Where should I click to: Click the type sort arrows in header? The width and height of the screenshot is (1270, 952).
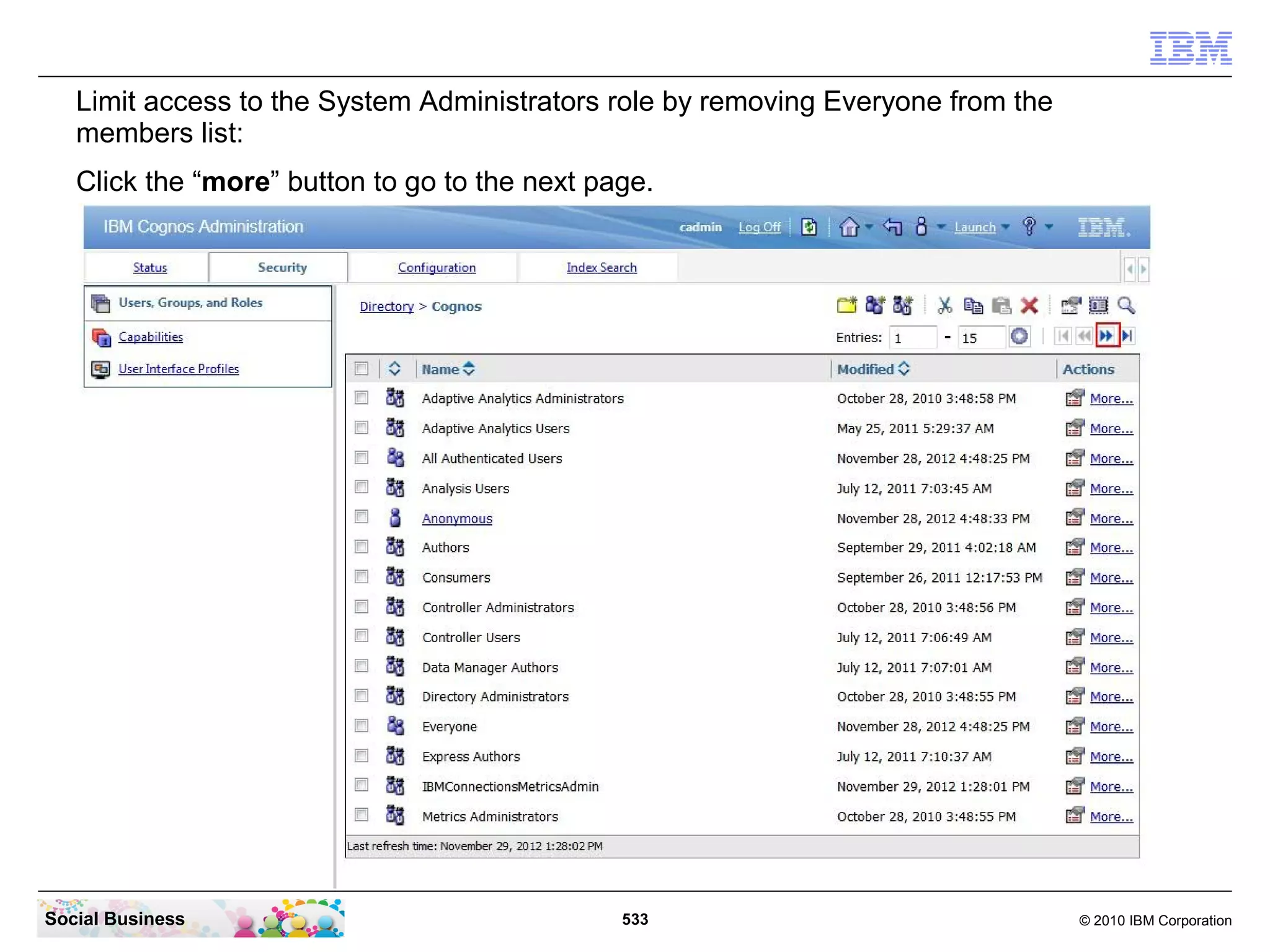(x=394, y=369)
